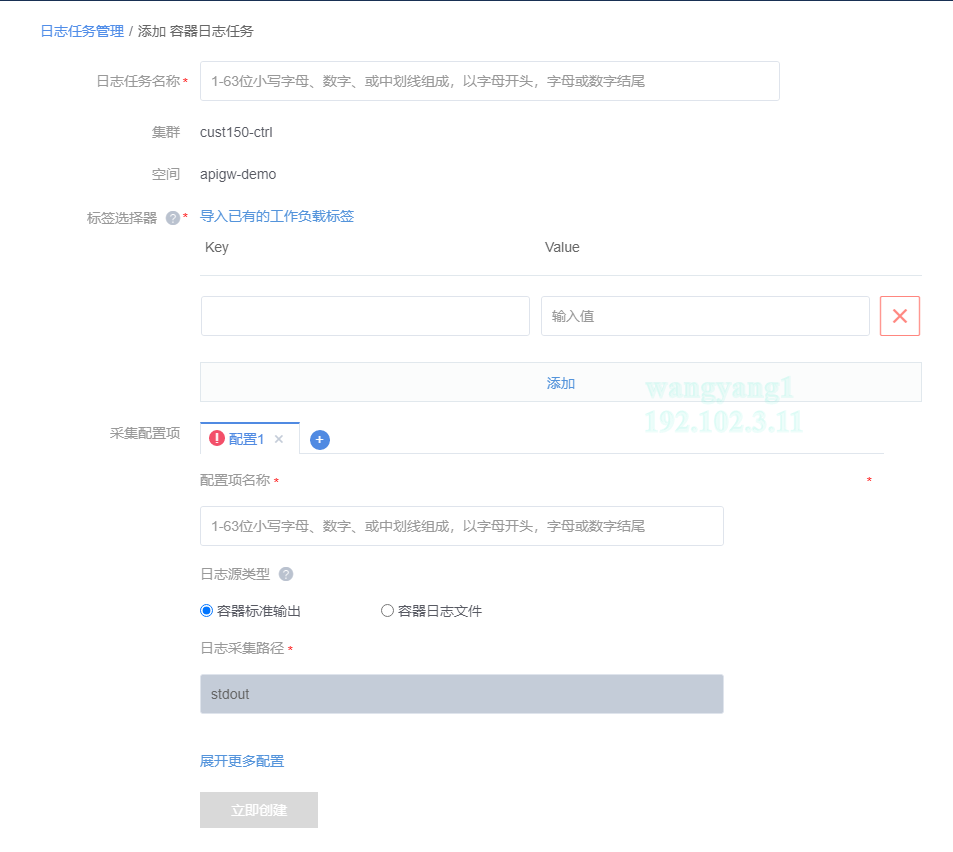Delete the label row with red X
The height and width of the screenshot is (852, 953).
tap(899, 316)
